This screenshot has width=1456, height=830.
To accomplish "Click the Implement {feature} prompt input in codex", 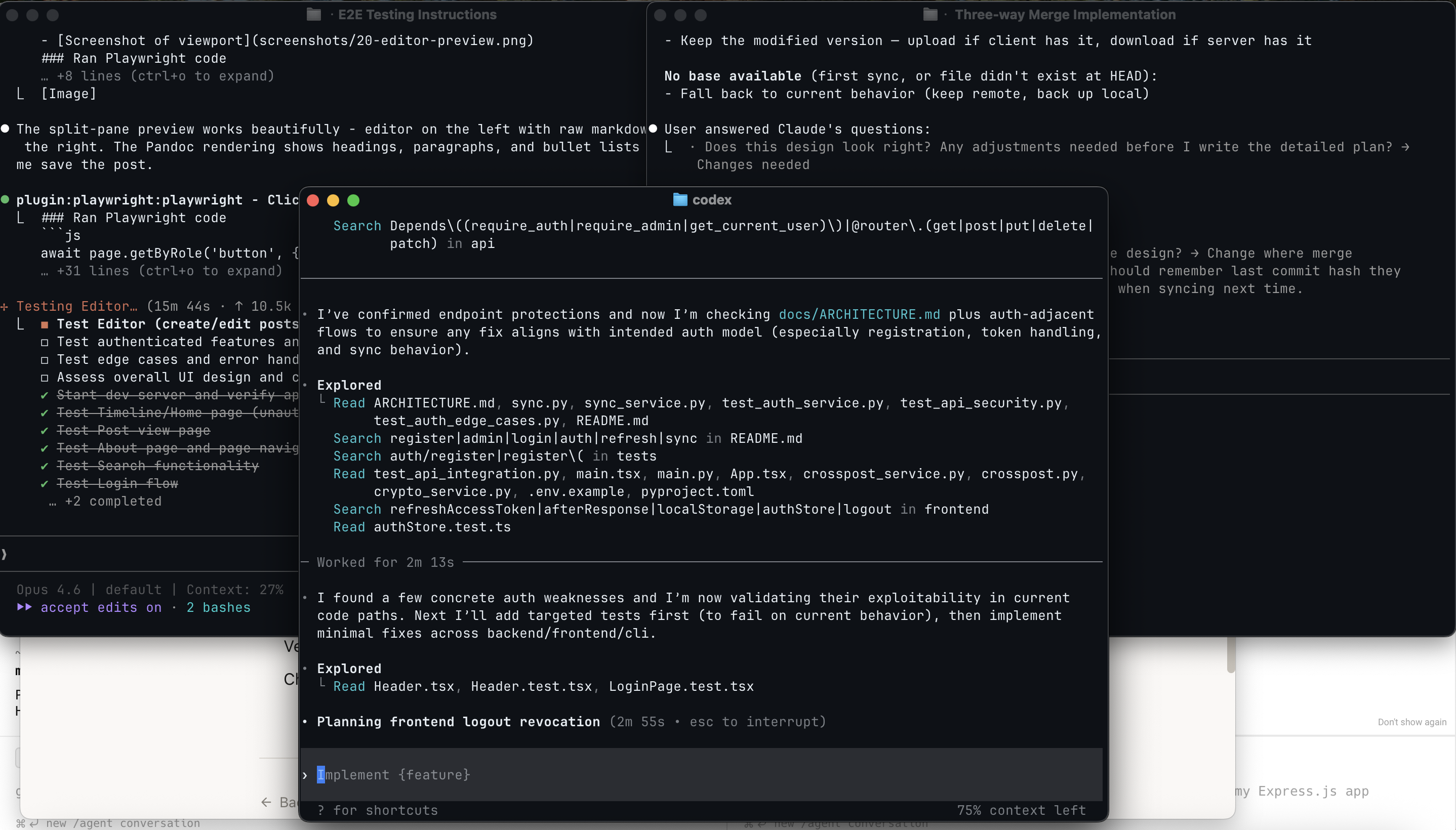I will point(701,774).
